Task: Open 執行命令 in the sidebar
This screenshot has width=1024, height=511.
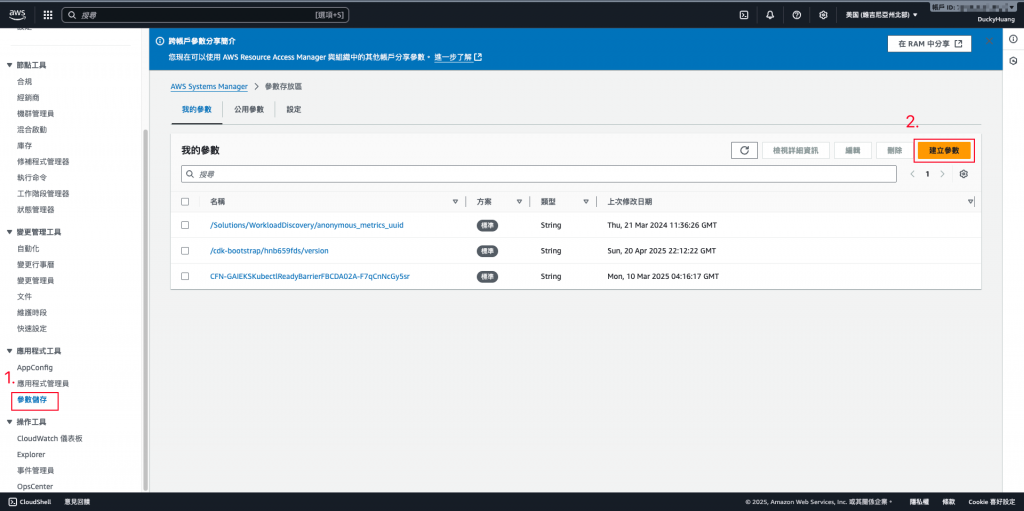Action: point(32,177)
